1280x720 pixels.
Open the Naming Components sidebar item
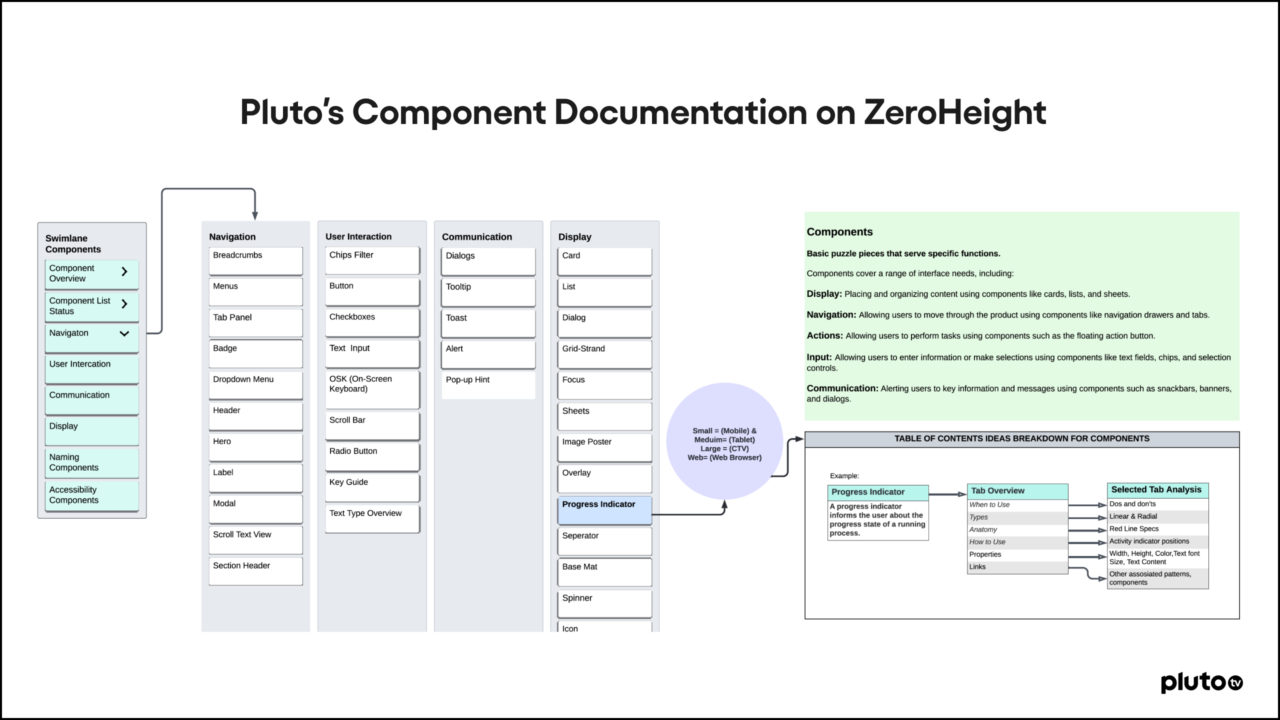click(92, 462)
